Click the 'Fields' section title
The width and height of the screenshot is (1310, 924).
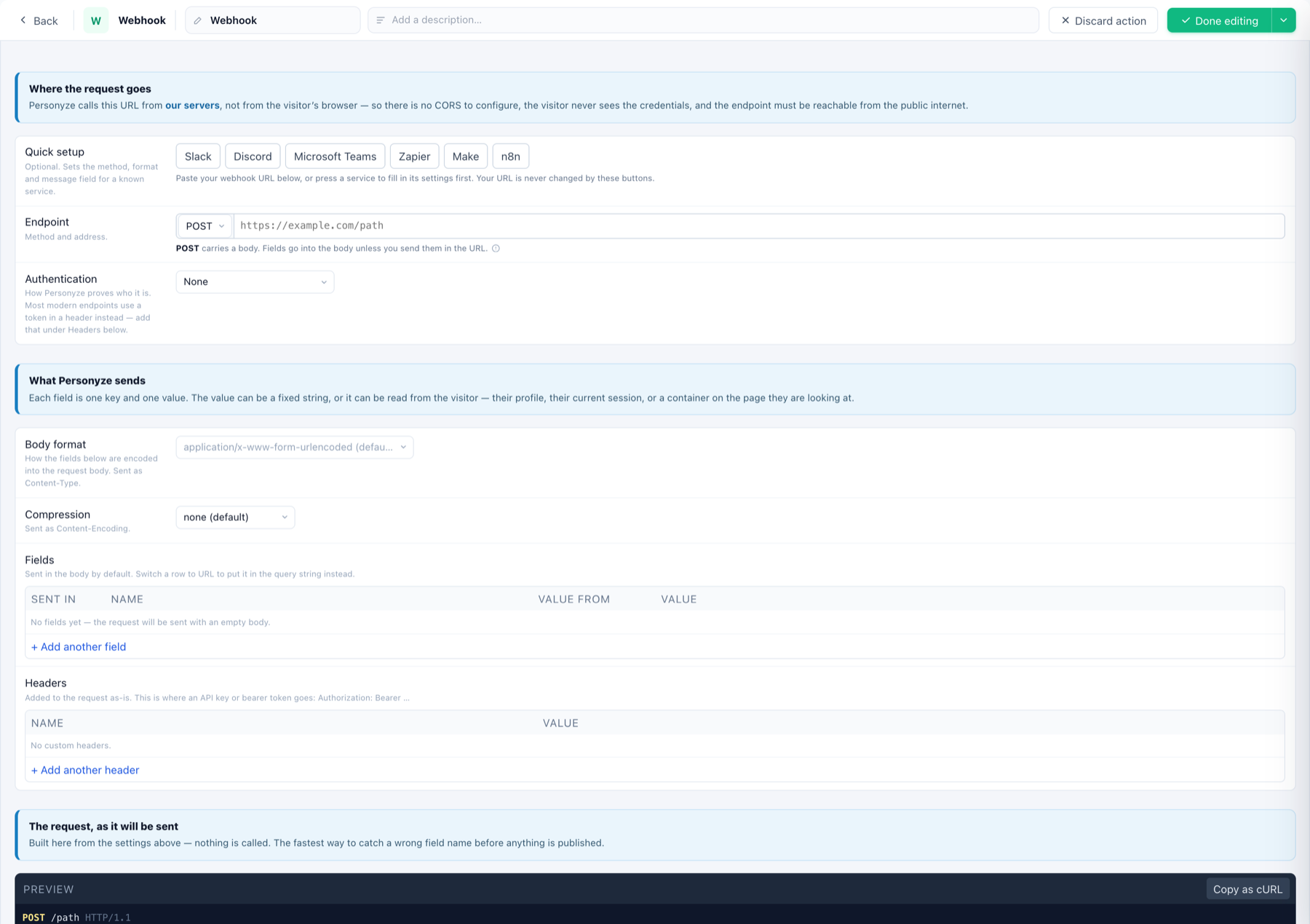pos(39,560)
